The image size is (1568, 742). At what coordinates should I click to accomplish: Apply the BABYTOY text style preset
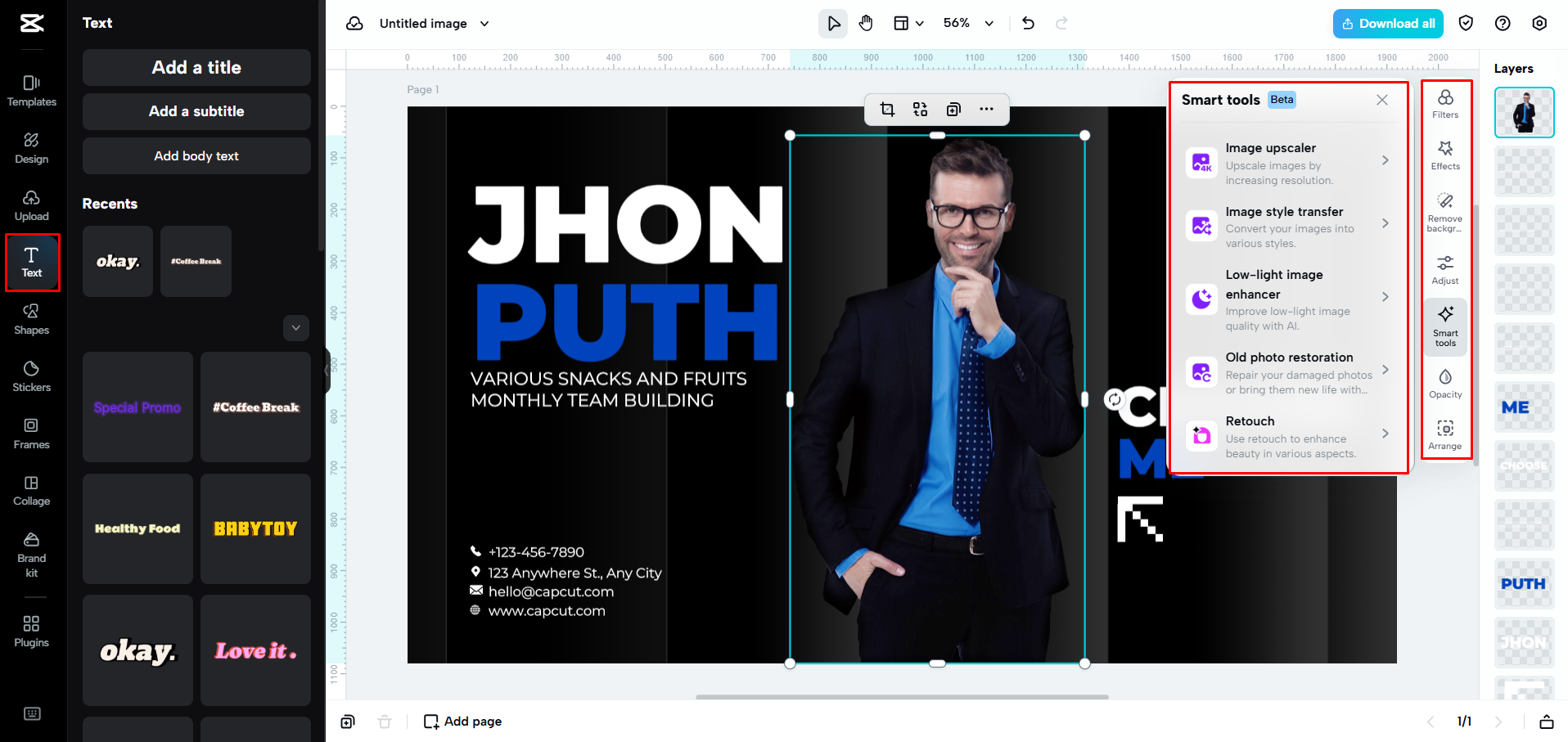(x=255, y=528)
